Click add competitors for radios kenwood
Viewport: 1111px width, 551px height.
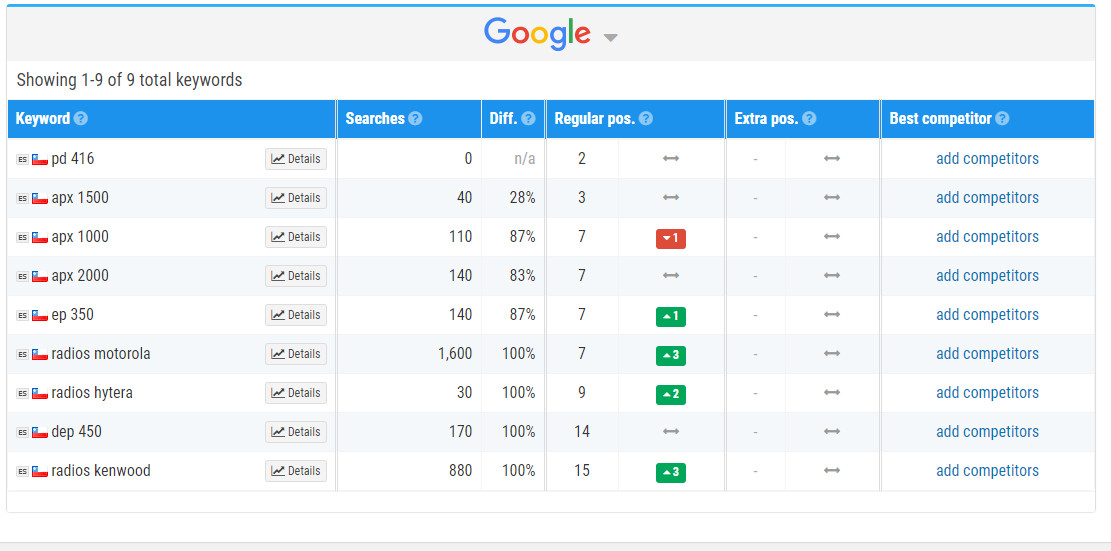click(x=987, y=470)
